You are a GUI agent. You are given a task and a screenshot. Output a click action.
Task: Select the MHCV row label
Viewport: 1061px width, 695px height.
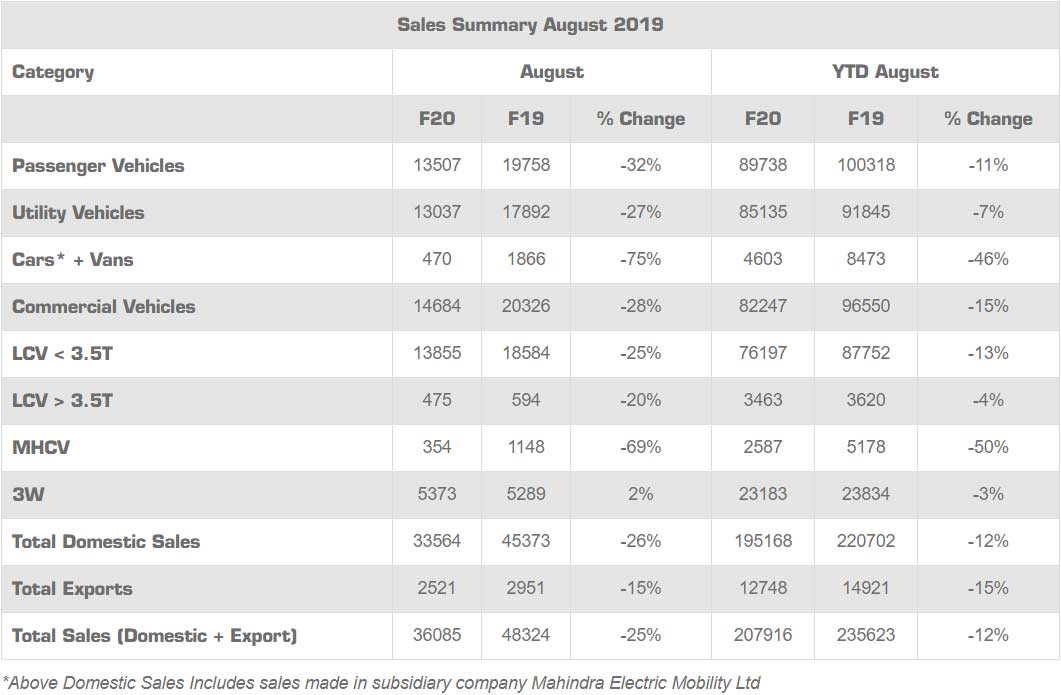(x=41, y=448)
